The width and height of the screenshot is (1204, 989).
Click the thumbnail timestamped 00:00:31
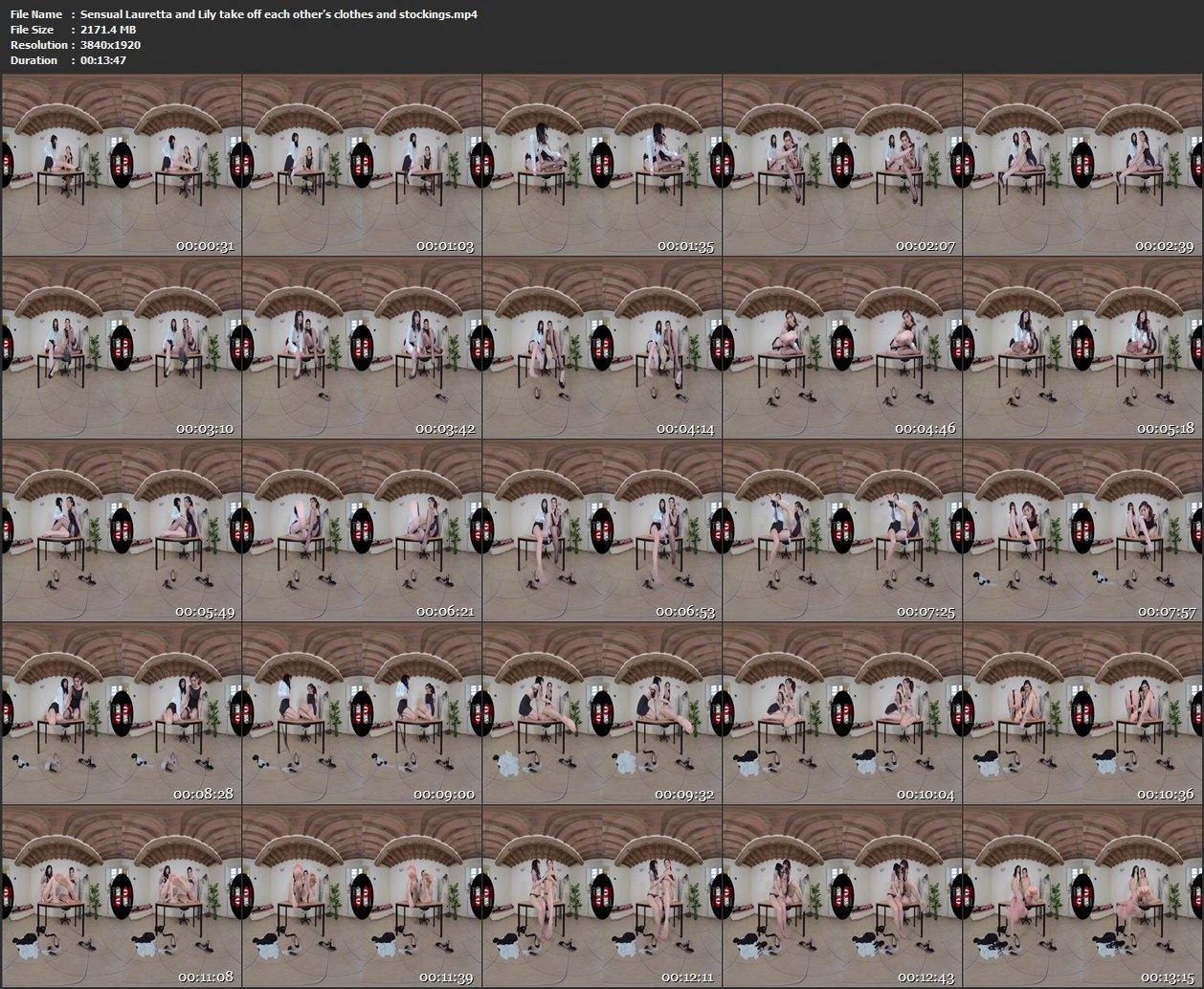pyautogui.click(x=121, y=165)
